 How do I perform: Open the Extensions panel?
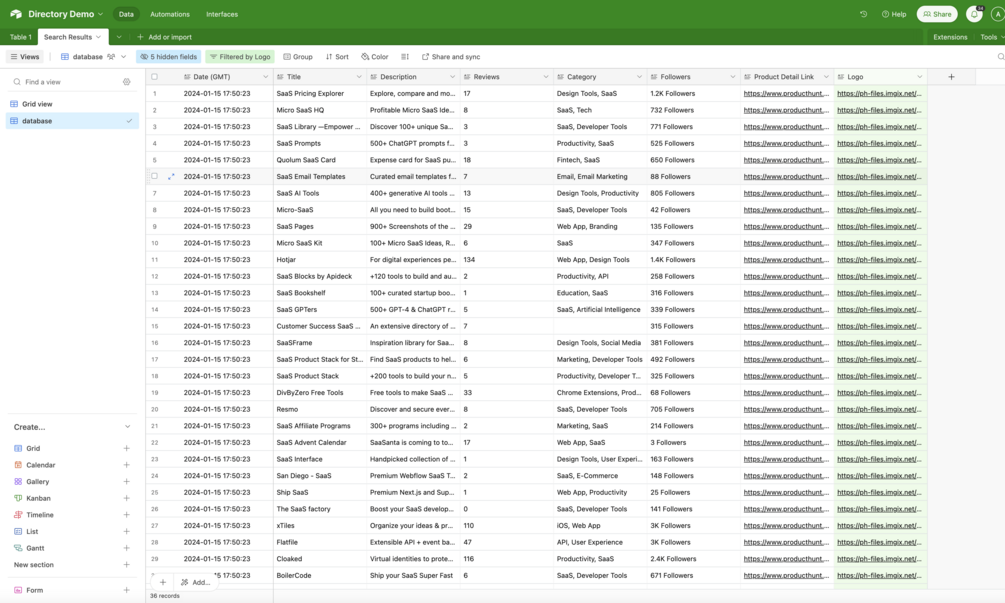click(x=950, y=37)
